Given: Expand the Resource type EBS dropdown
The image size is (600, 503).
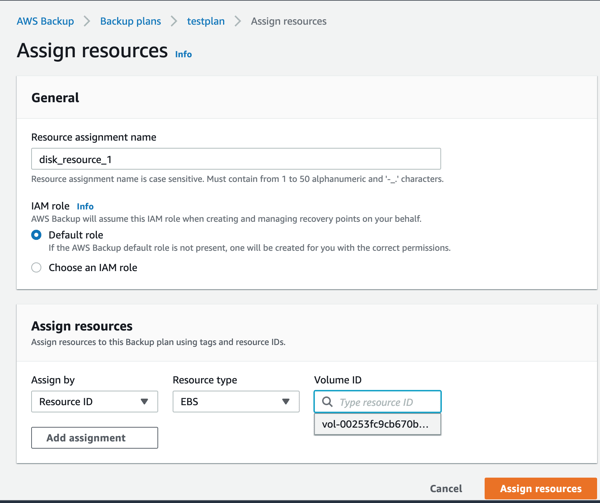Looking at the screenshot, I should (x=236, y=402).
